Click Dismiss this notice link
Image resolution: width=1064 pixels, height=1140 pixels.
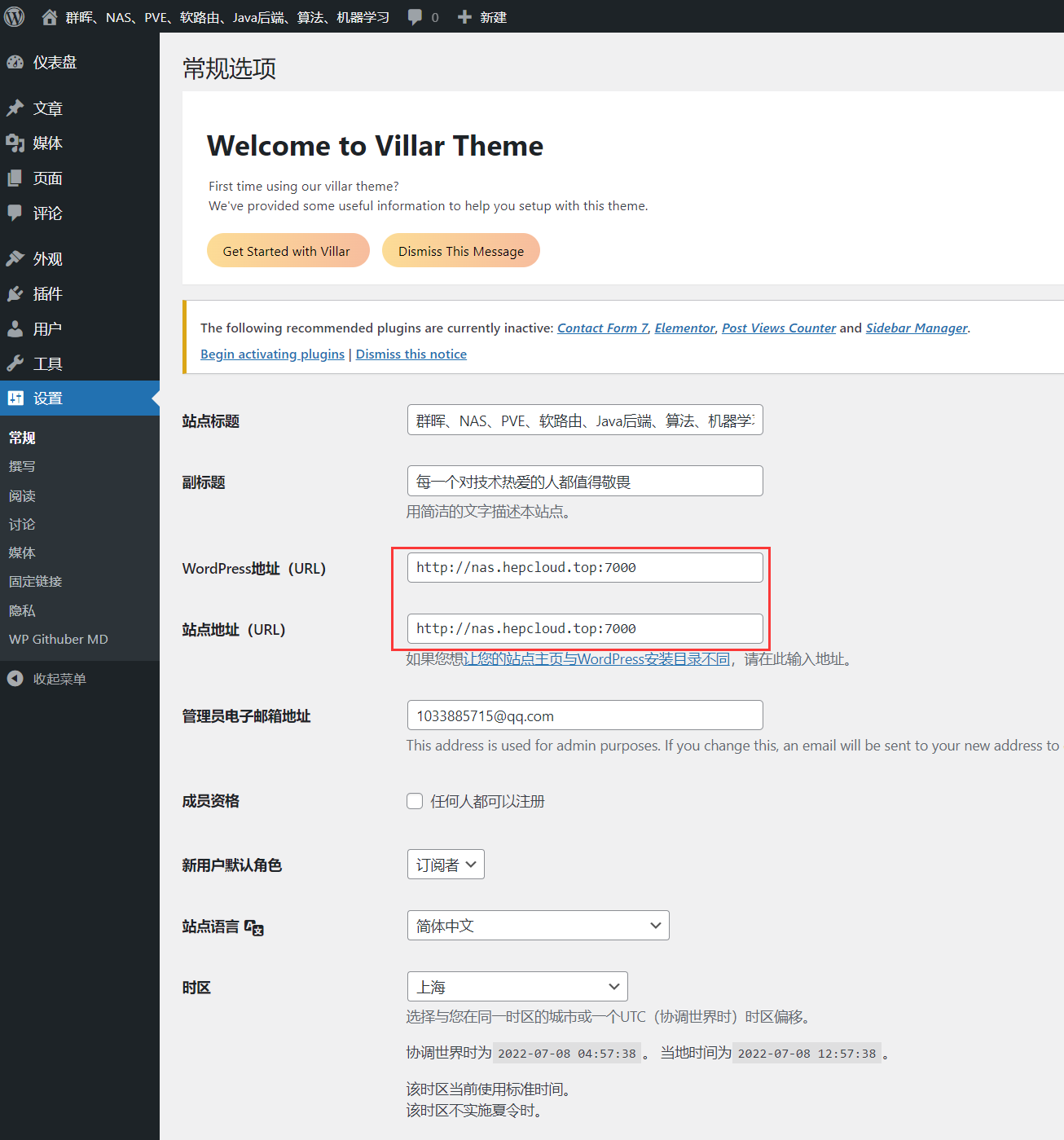tap(411, 354)
